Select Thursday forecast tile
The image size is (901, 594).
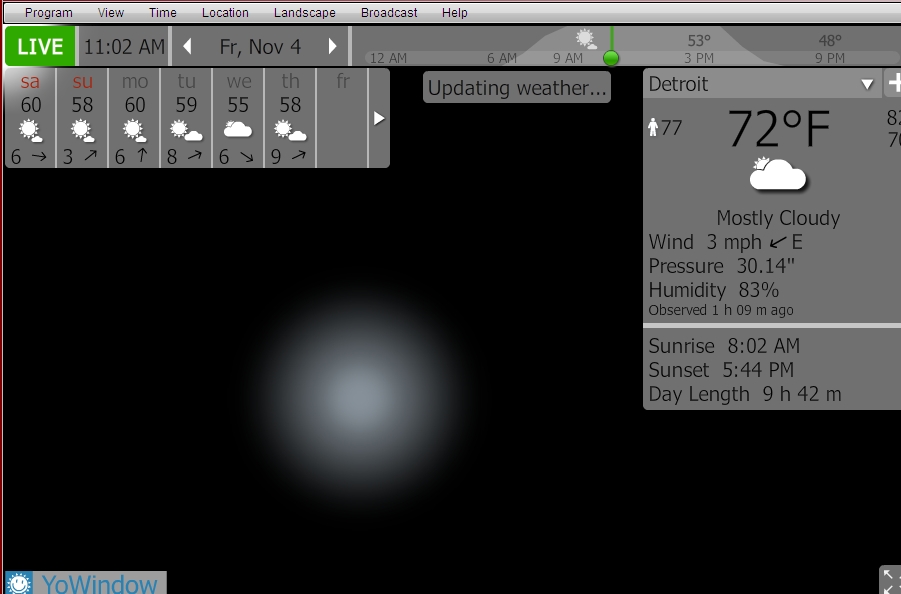click(290, 118)
